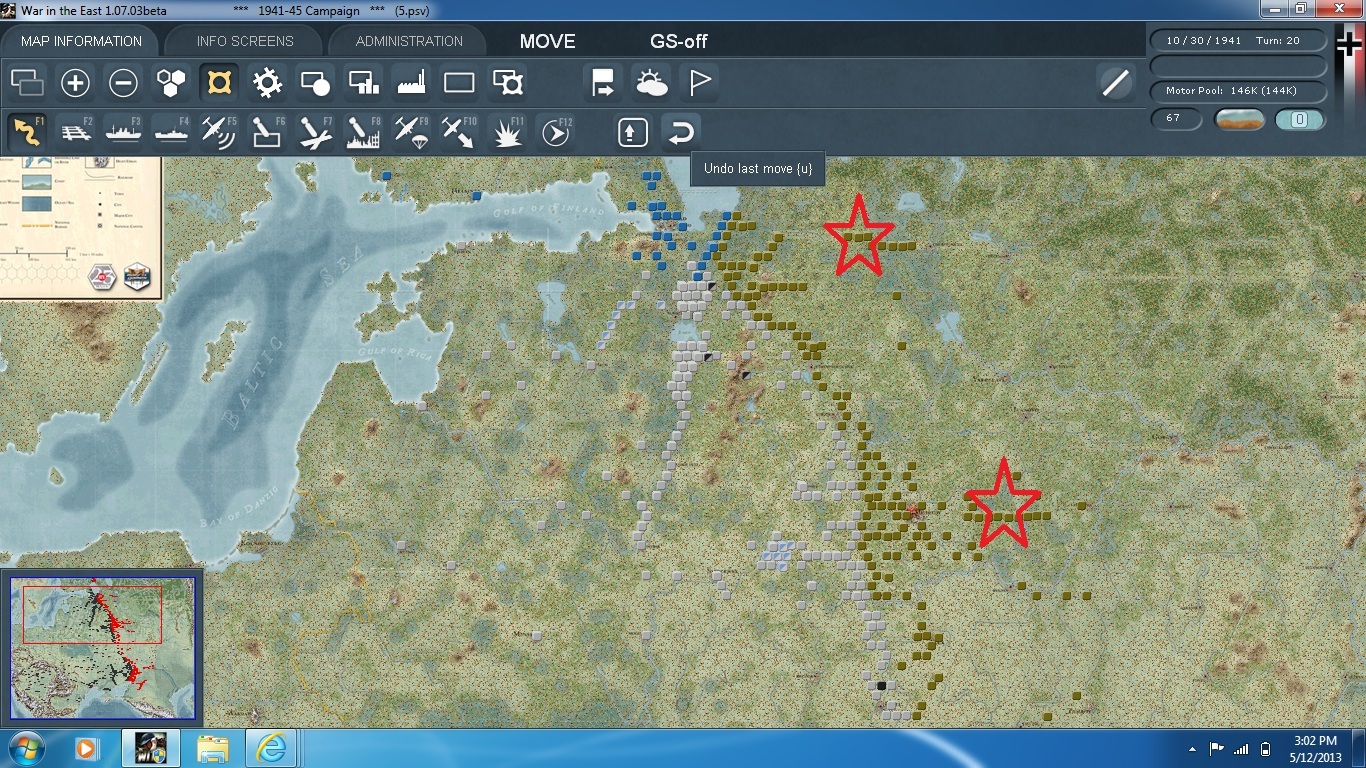Switch to the Info Screens tab

pos(245,41)
